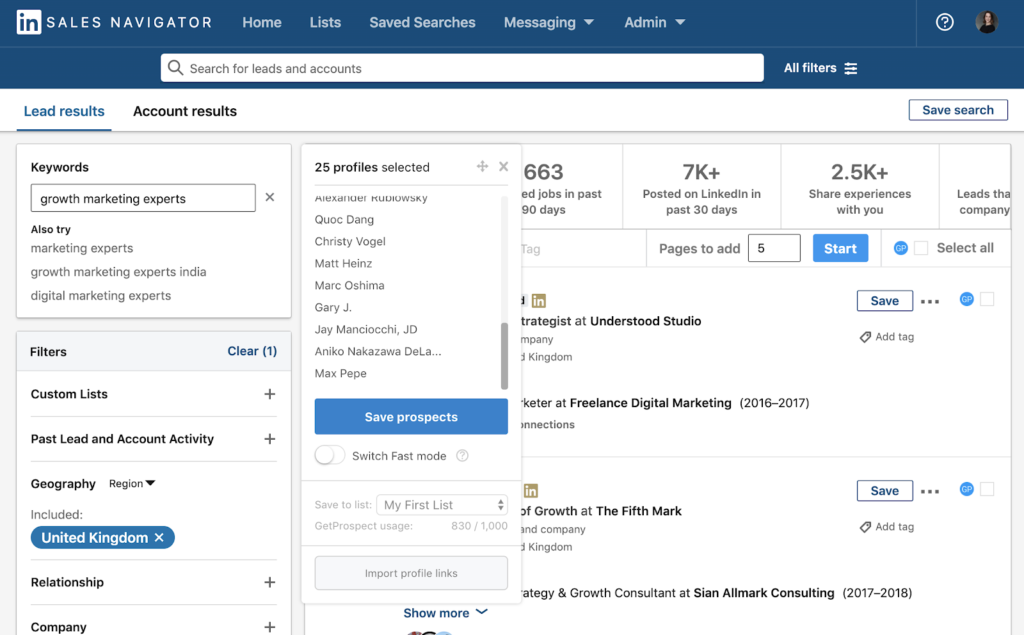
Task: Open the Save to list dropdown
Action: click(x=442, y=504)
